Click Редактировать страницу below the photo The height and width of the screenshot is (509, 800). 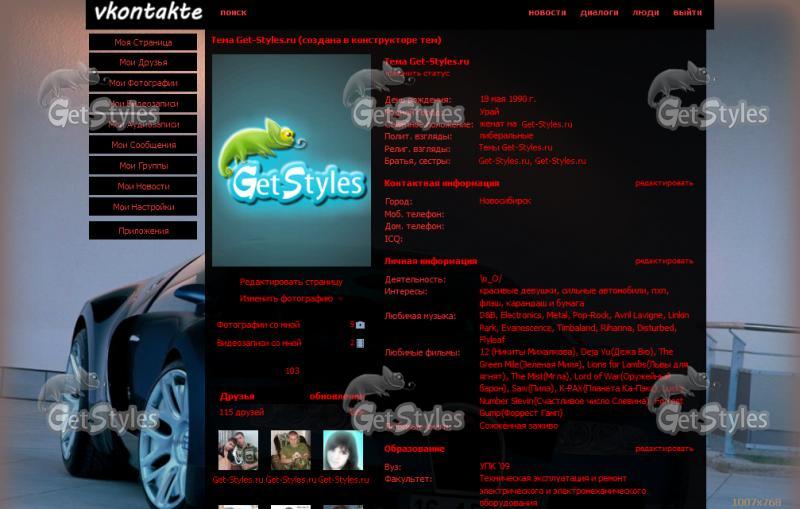click(x=291, y=282)
